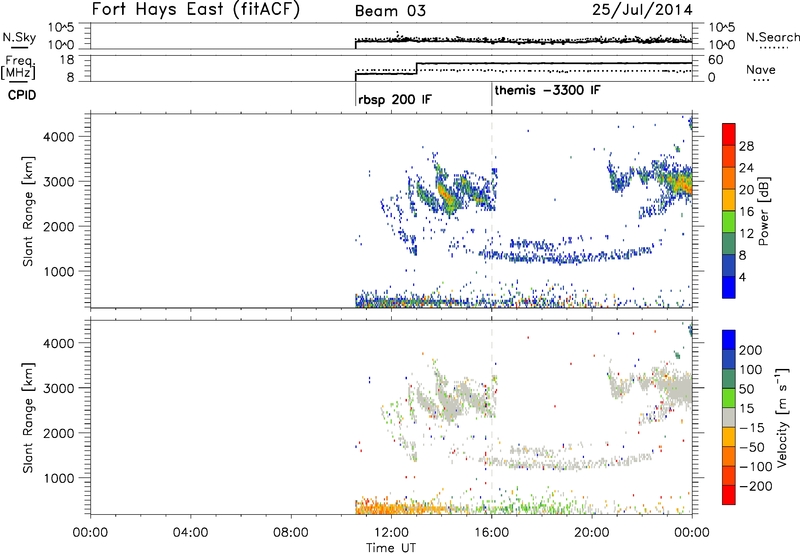
Task: Click the "Fort Hays East (fitACF)" title
Action: click(x=195, y=9)
